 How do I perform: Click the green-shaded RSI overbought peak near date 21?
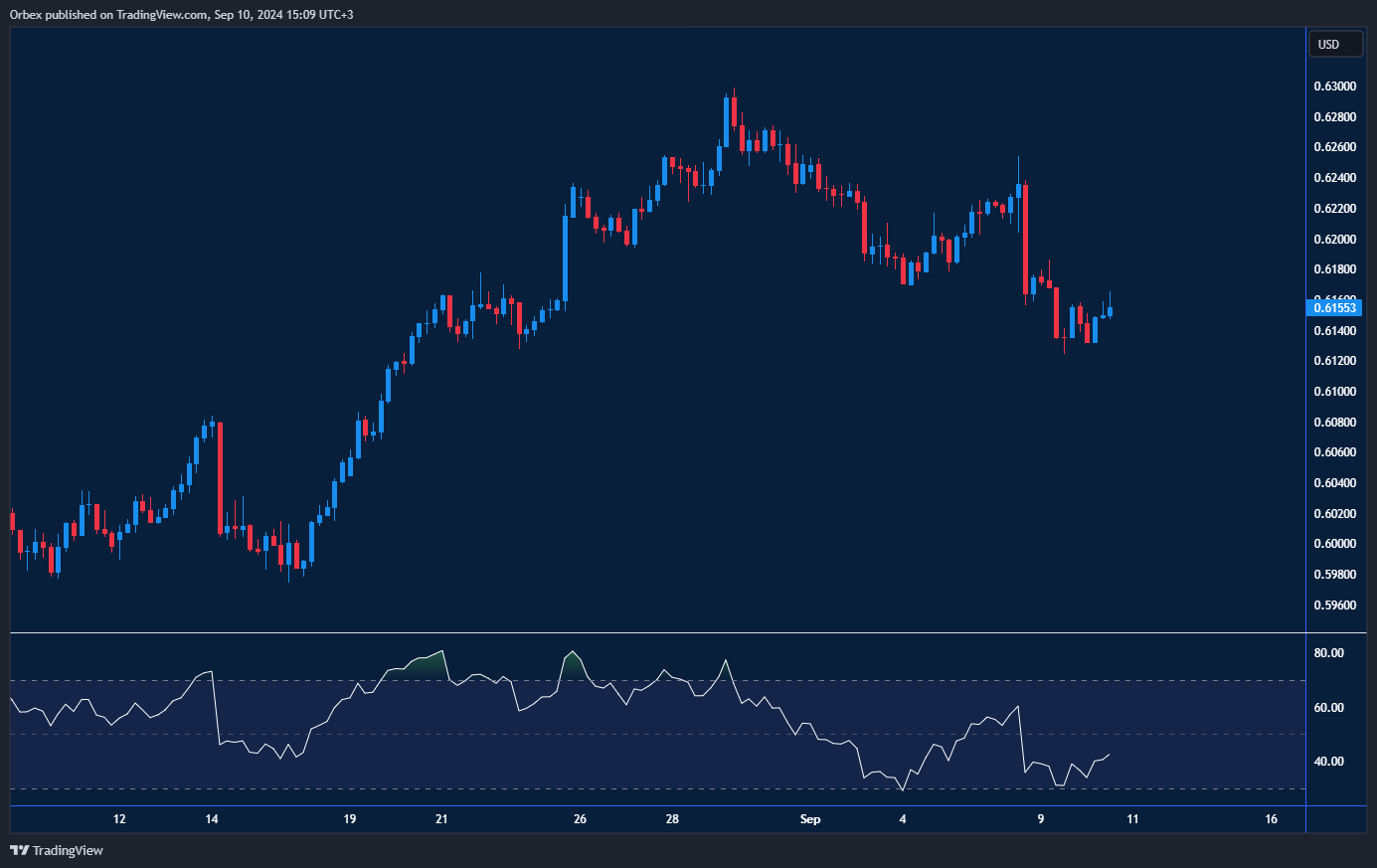[x=428, y=662]
